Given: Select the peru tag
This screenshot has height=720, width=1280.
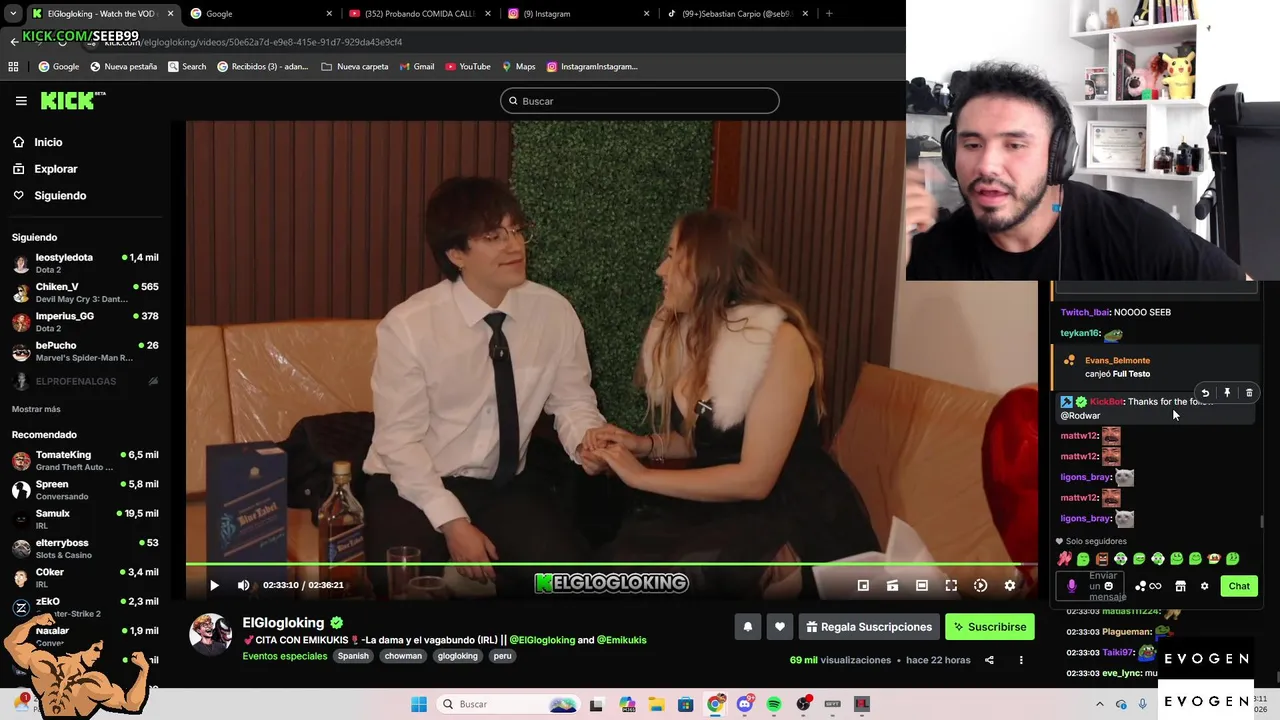Looking at the screenshot, I should pos(502,656).
